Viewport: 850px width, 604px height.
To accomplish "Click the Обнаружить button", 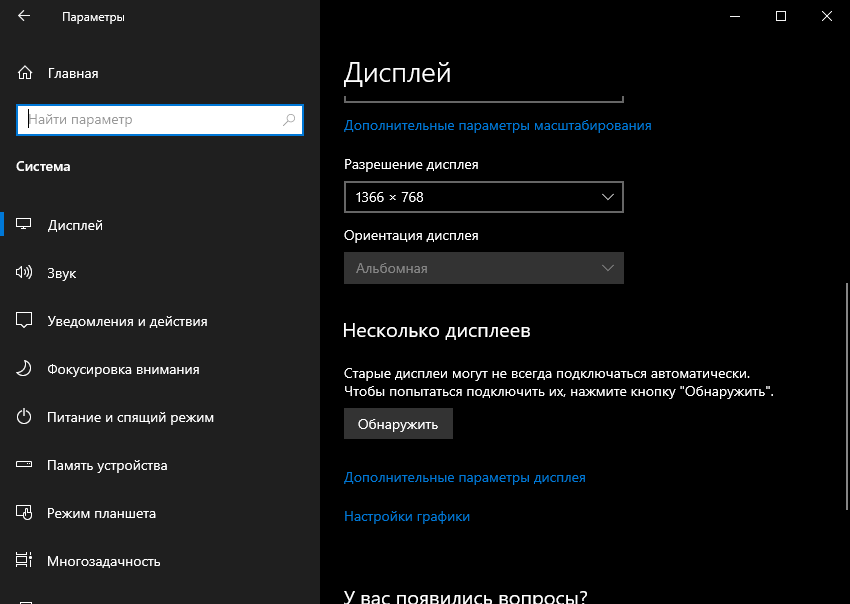I will (398, 423).
